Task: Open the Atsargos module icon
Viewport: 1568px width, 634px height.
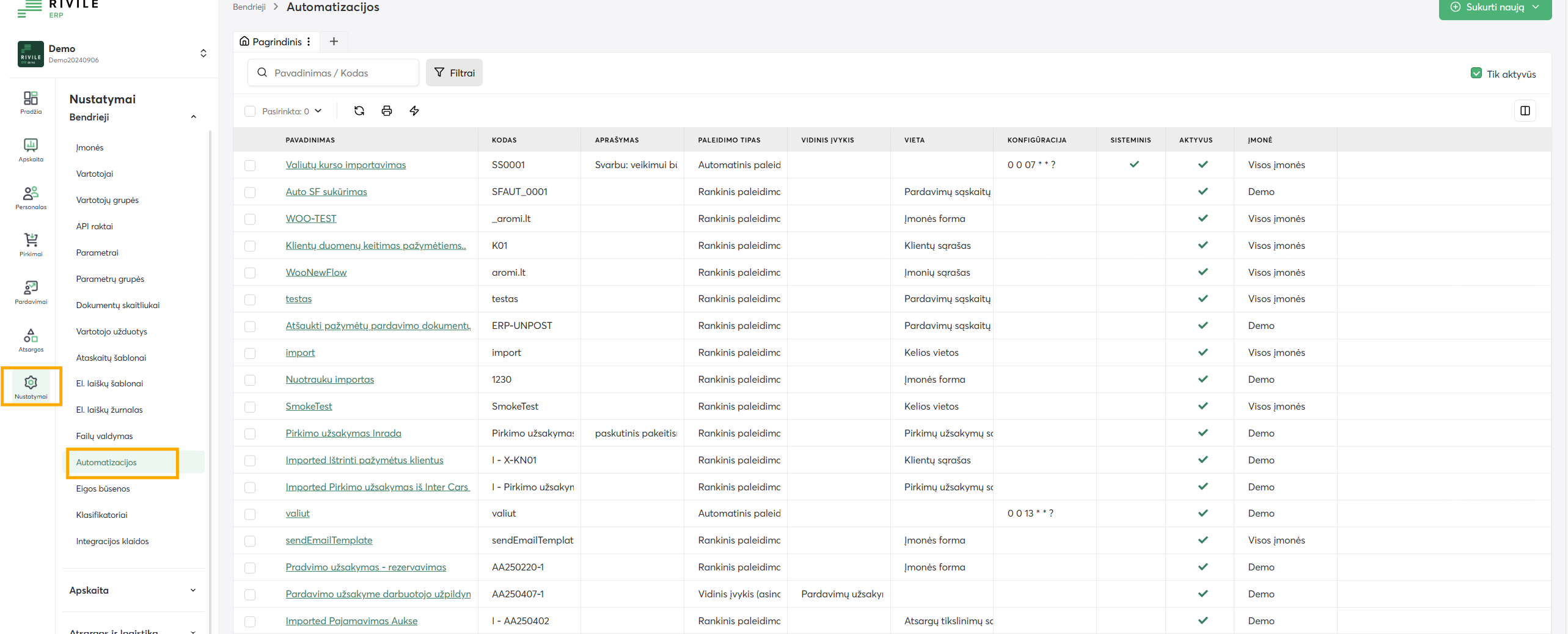Action: pyautogui.click(x=31, y=340)
